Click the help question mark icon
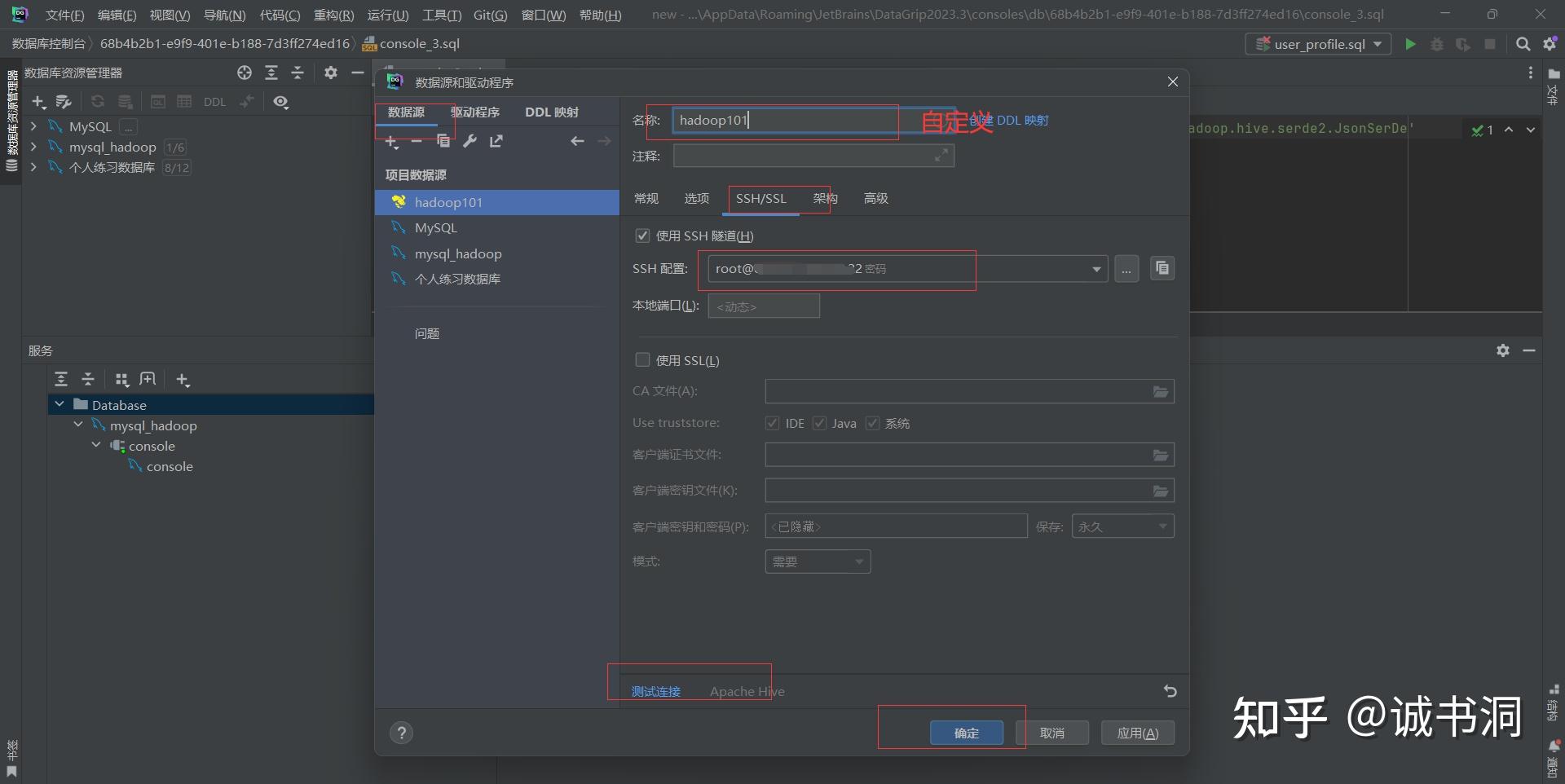Viewport: 1565px width, 784px height. tap(401, 733)
